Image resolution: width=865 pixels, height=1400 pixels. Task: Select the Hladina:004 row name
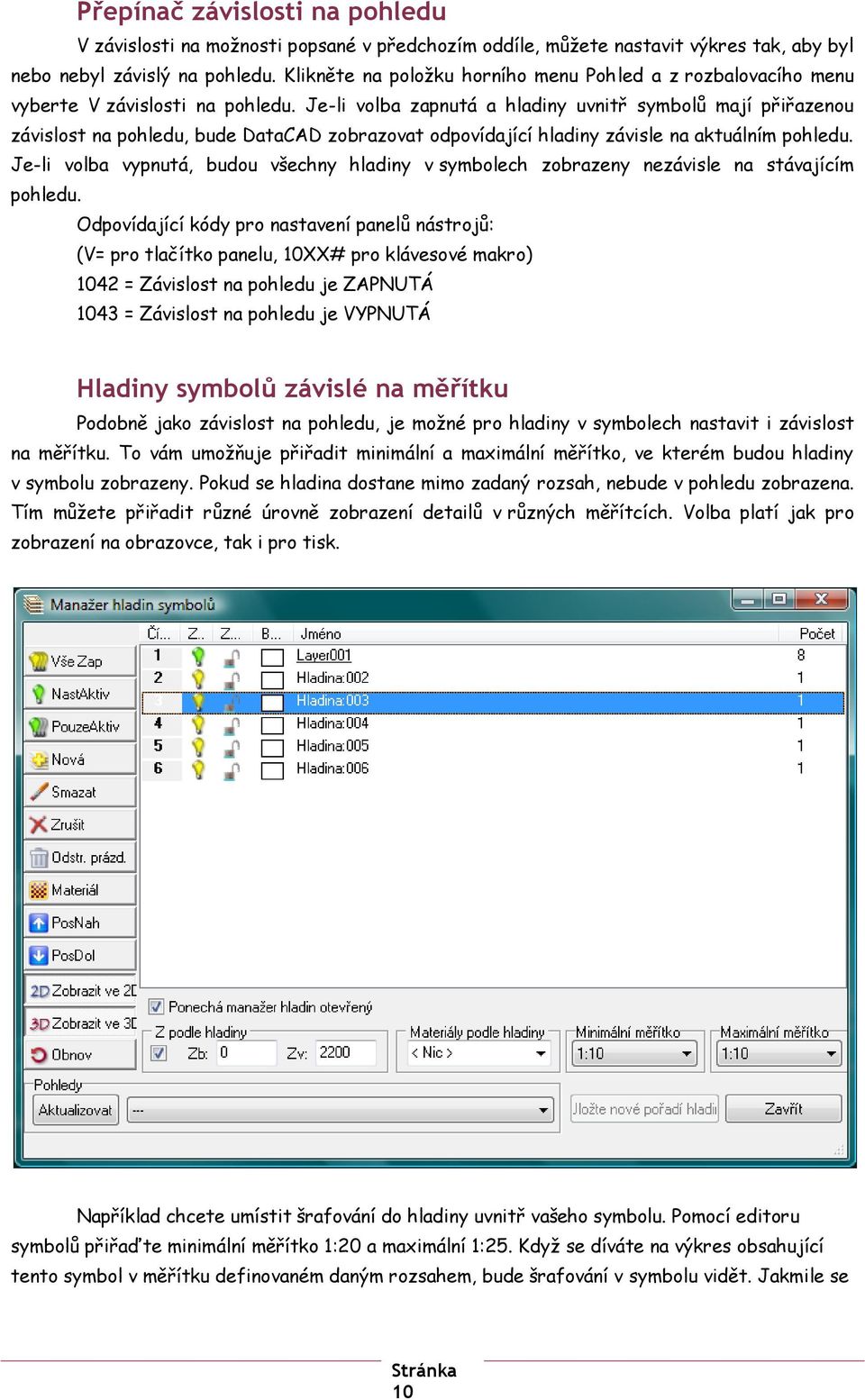coord(332,723)
